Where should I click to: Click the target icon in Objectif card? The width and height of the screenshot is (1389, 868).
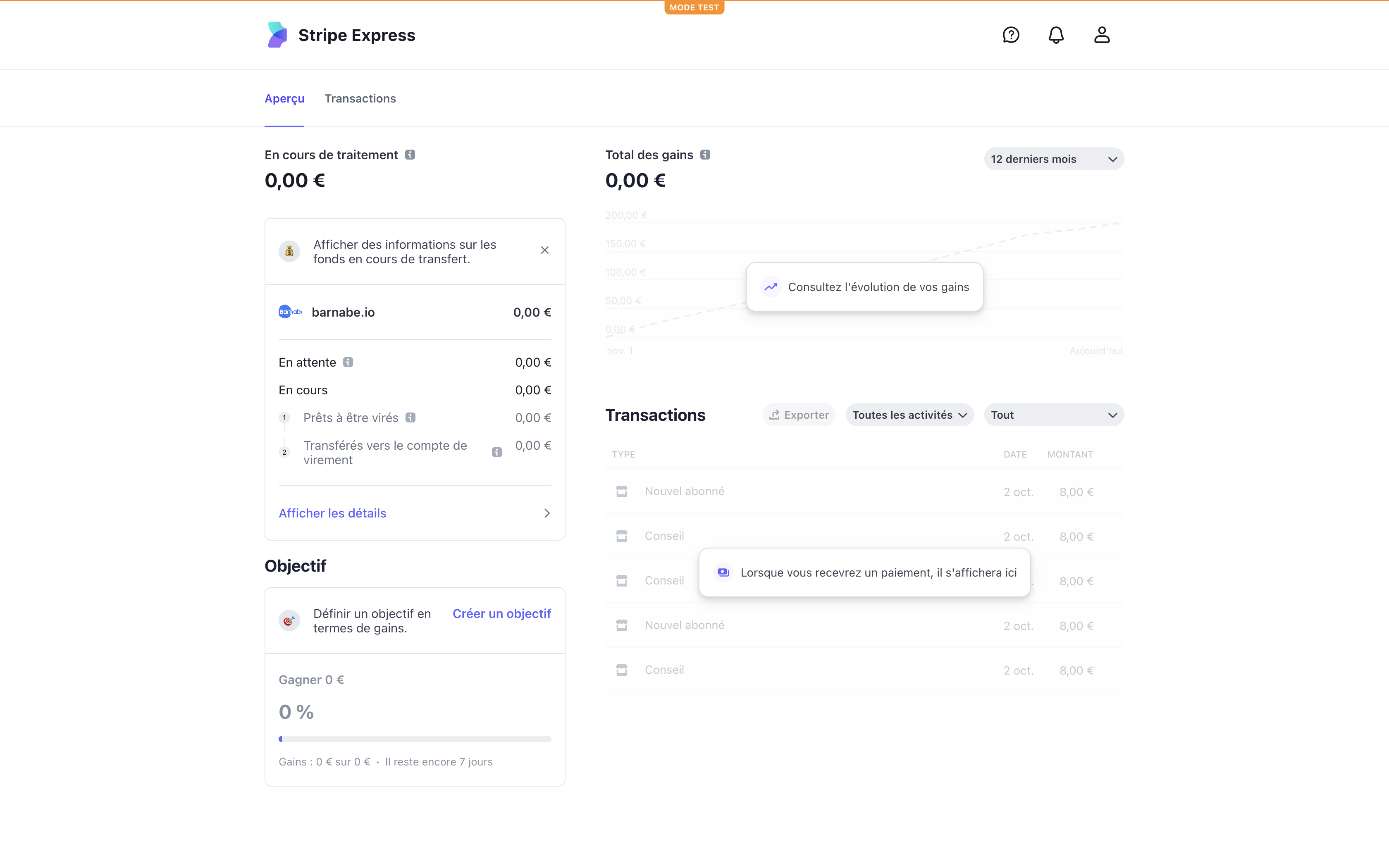(289, 620)
